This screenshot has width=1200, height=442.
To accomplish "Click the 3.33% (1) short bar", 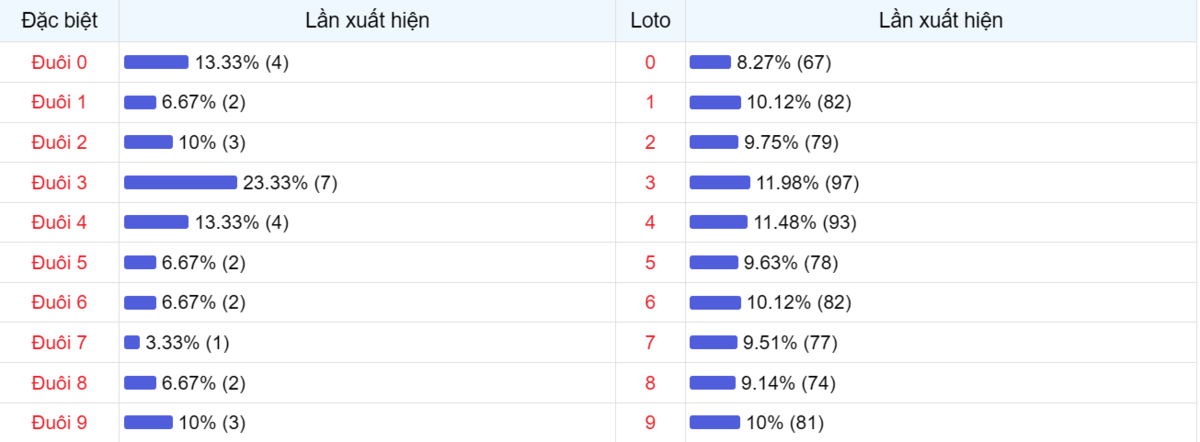I will pos(132,343).
